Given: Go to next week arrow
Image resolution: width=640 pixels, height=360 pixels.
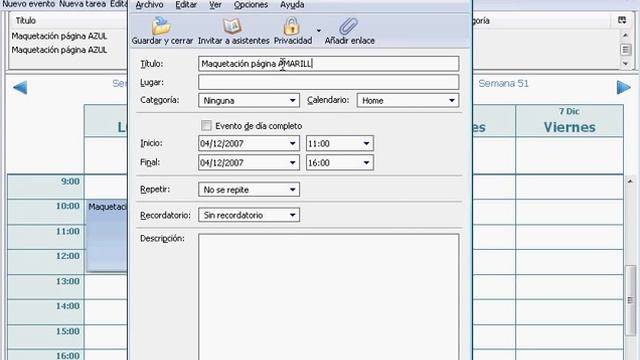Looking at the screenshot, I should pos(623,87).
